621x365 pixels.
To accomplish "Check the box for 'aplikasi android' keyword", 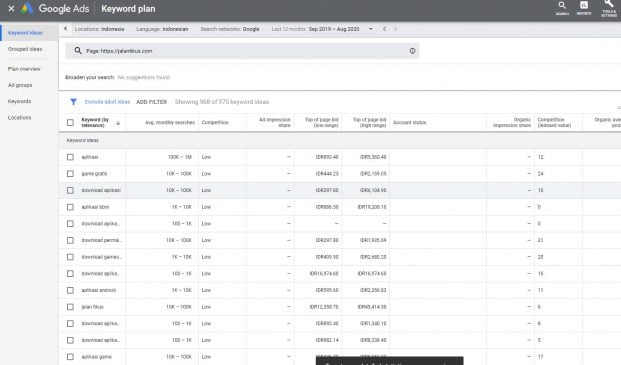I will point(70,290).
